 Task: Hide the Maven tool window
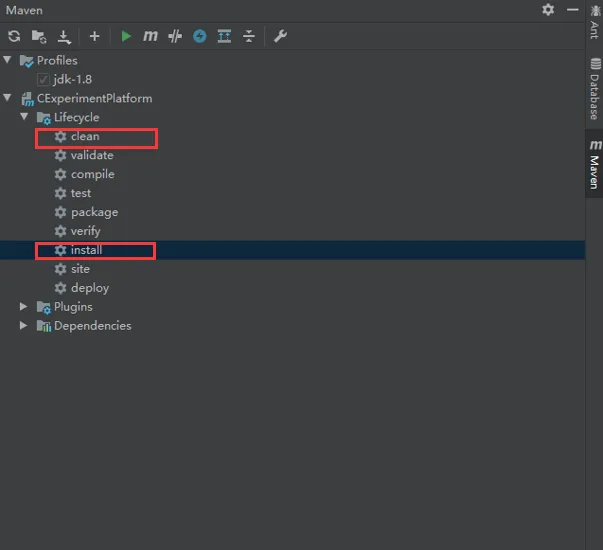coord(573,10)
